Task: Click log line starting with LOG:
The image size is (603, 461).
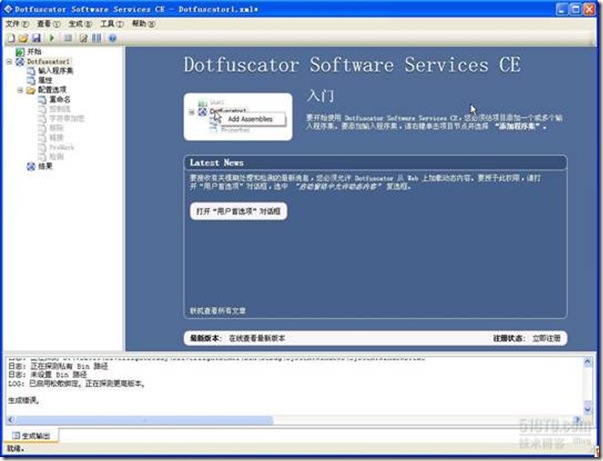Action: click(77, 384)
